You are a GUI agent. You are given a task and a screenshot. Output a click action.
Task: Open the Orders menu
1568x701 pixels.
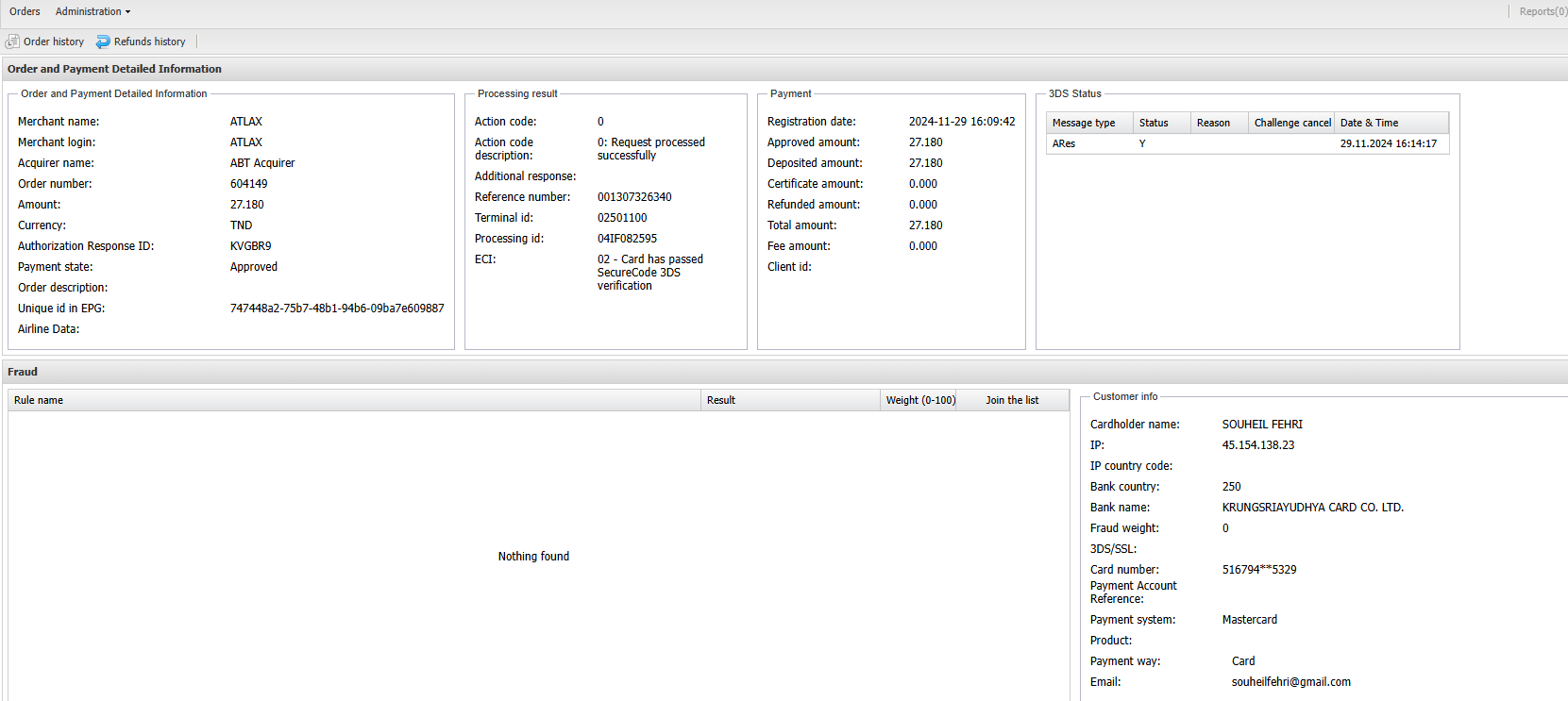point(25,11)
